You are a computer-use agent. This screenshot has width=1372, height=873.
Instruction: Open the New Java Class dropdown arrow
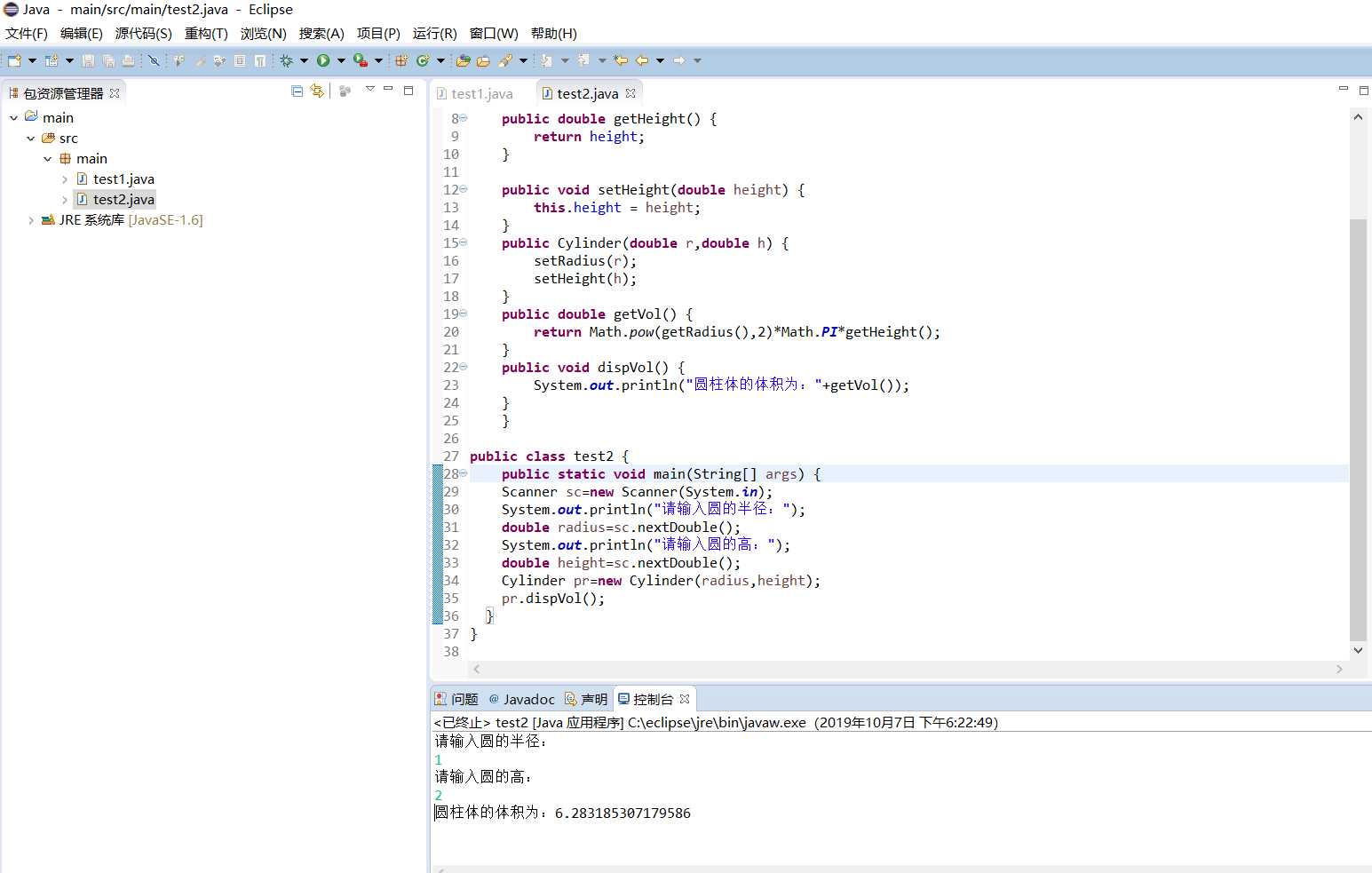pos(440,60)
